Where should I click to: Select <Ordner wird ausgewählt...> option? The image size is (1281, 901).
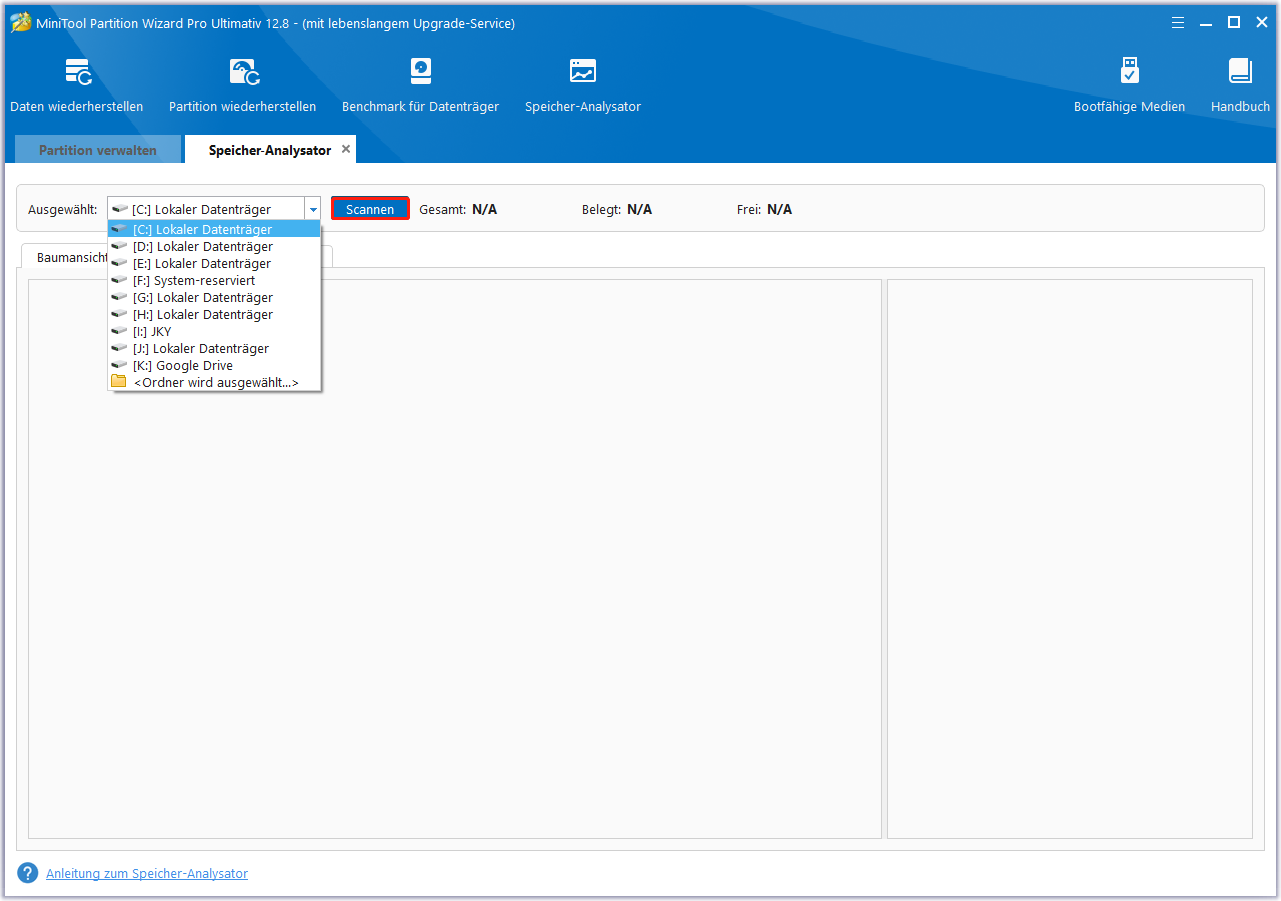pos(214,382)
